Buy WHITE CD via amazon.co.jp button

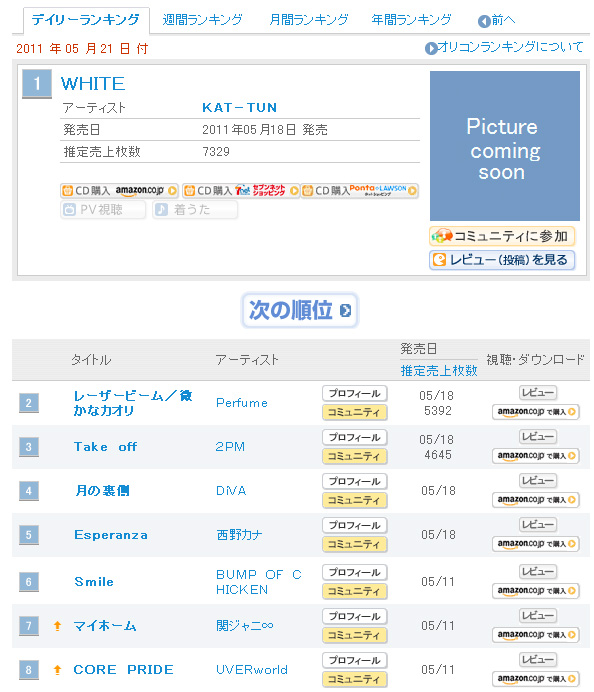[x=119, y=191]
